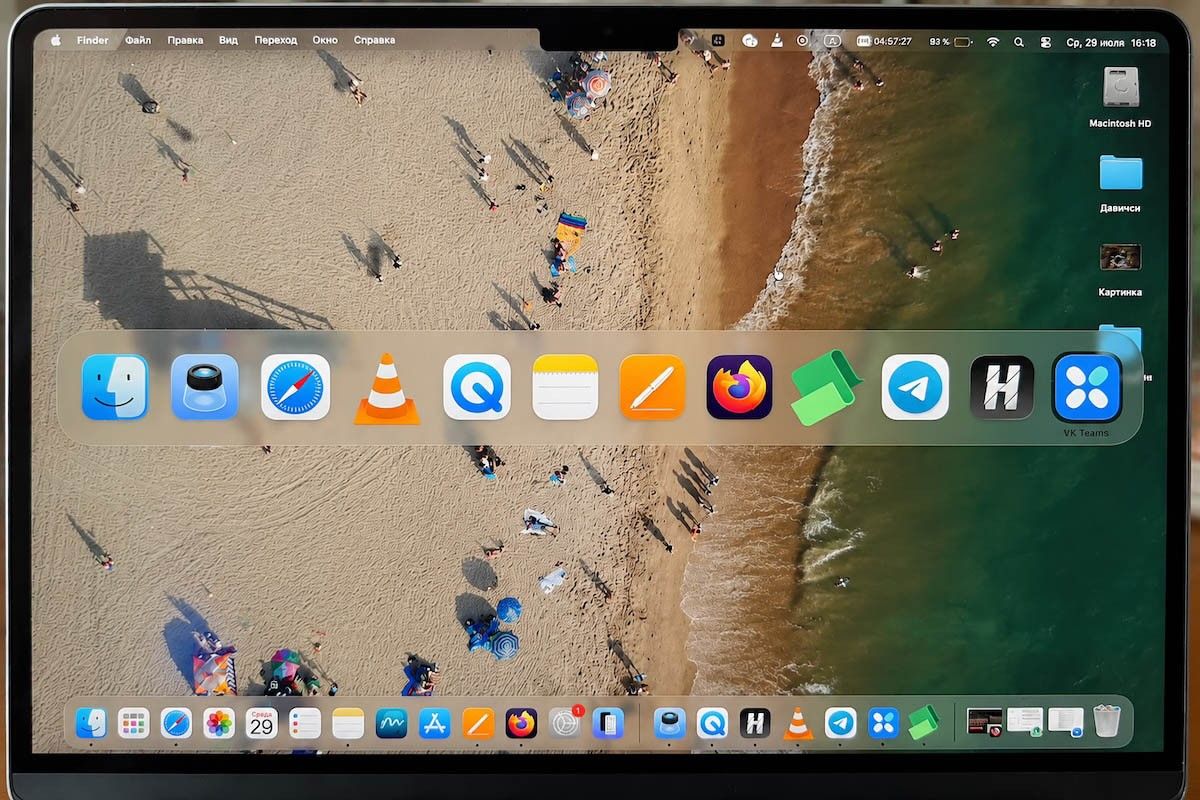Viewport: 1200px width, 800px height.
Task: Open the H app from the Dock
Action: 755,722
